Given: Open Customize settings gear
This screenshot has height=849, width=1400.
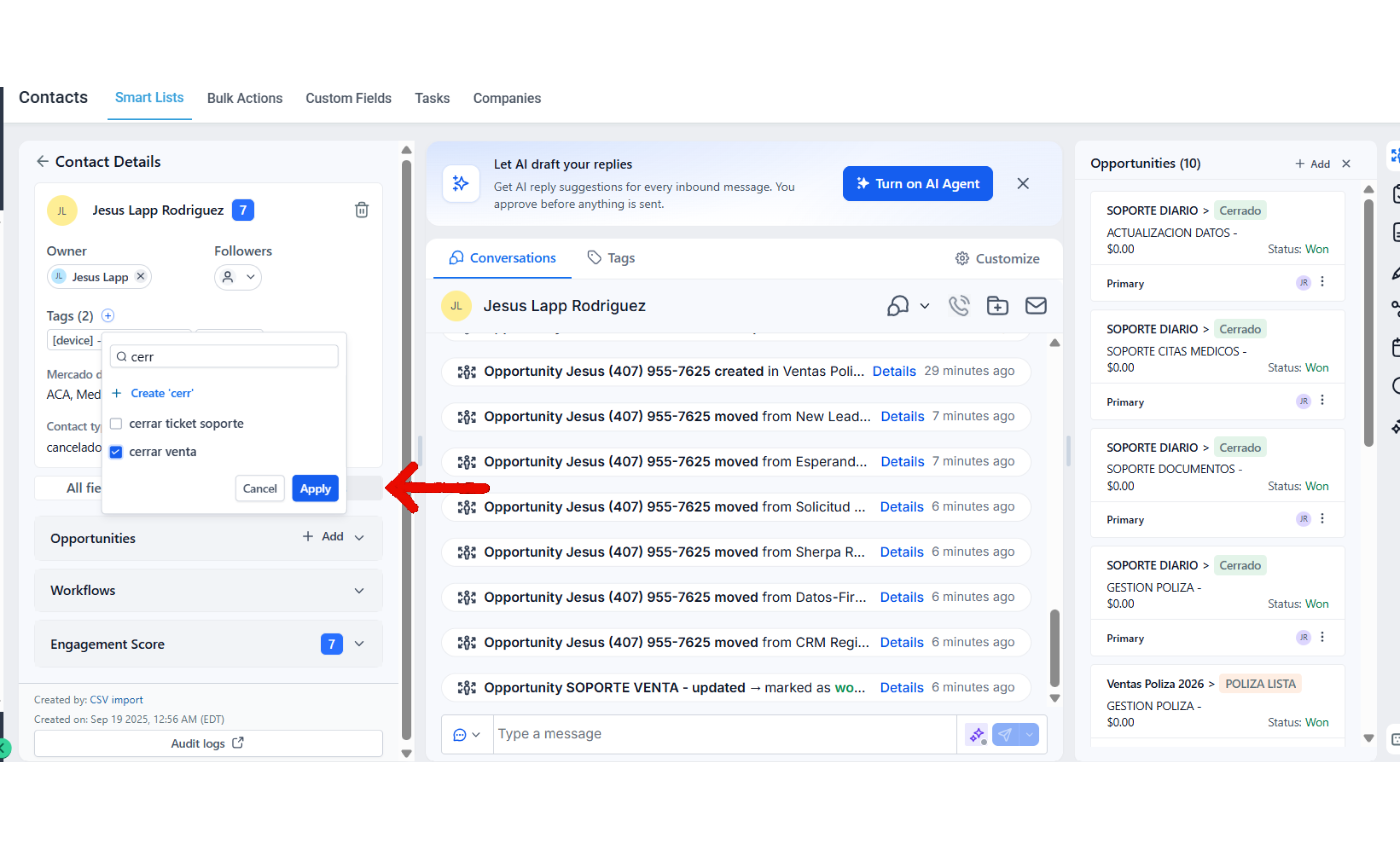Looking at the screenshot, I should click(x=962, y=258).
